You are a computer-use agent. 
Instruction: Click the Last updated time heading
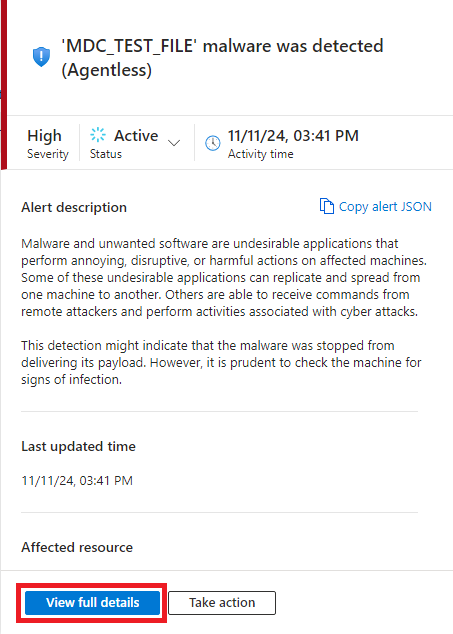[78, 446]
